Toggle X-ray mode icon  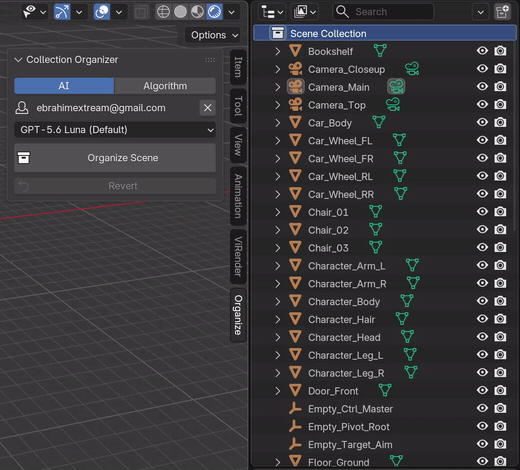click(x=141, y=12)
